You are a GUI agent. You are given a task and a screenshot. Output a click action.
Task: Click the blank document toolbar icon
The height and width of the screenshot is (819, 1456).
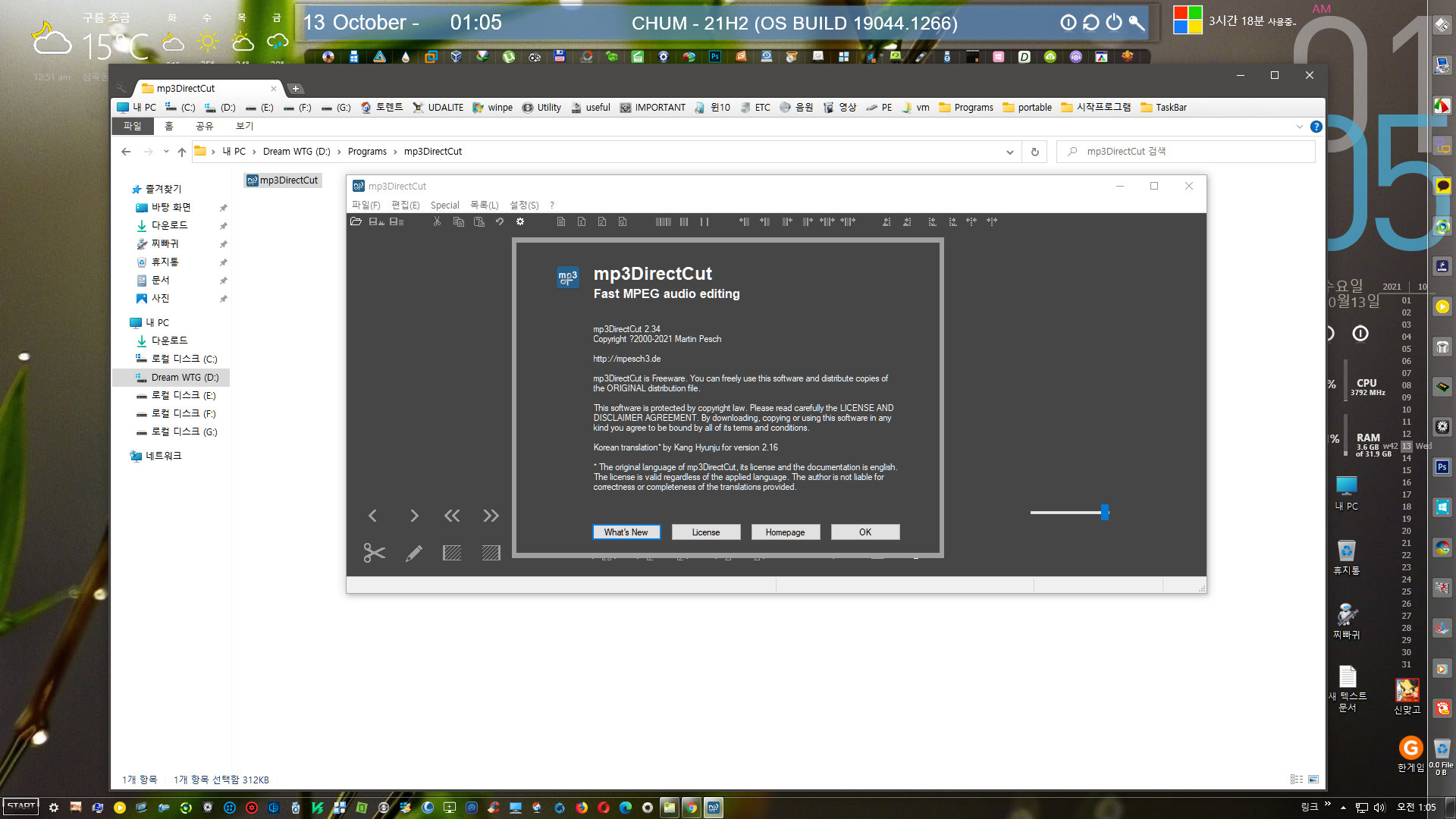[x=560, y=221]
